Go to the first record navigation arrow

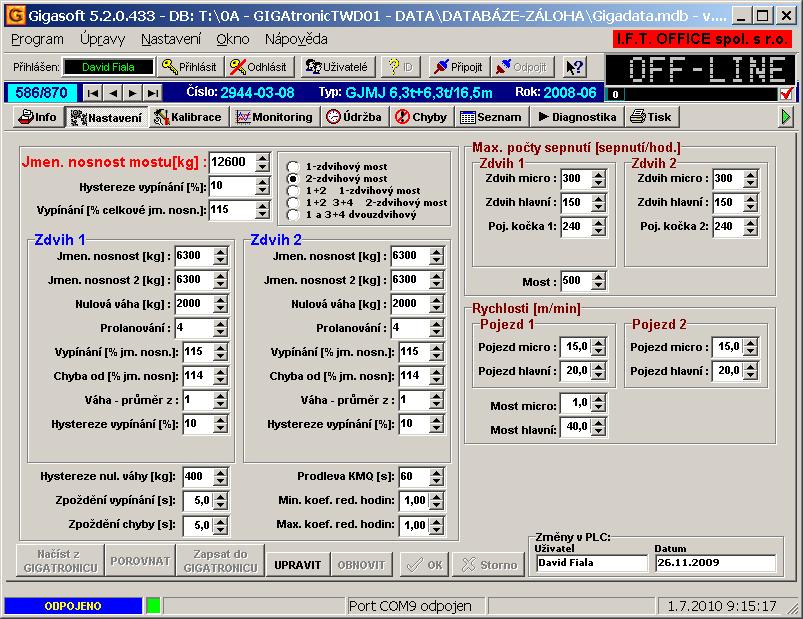(93, 93)
